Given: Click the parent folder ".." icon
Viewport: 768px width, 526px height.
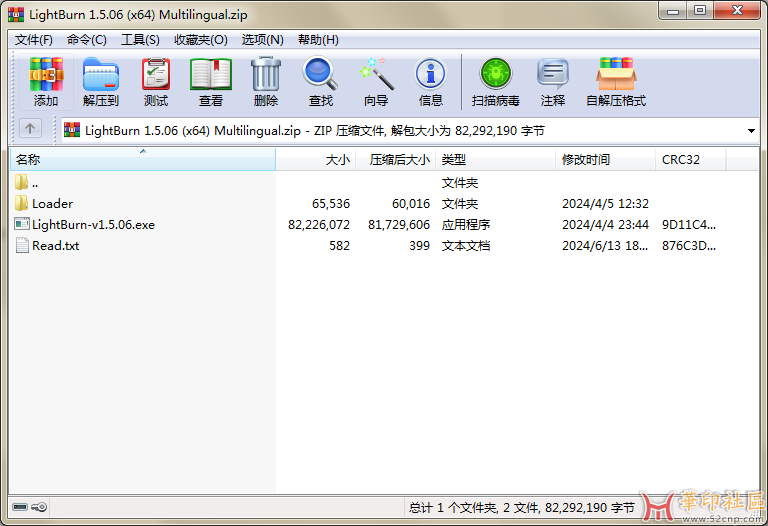Looking at the screenshot, I should 21,182.
